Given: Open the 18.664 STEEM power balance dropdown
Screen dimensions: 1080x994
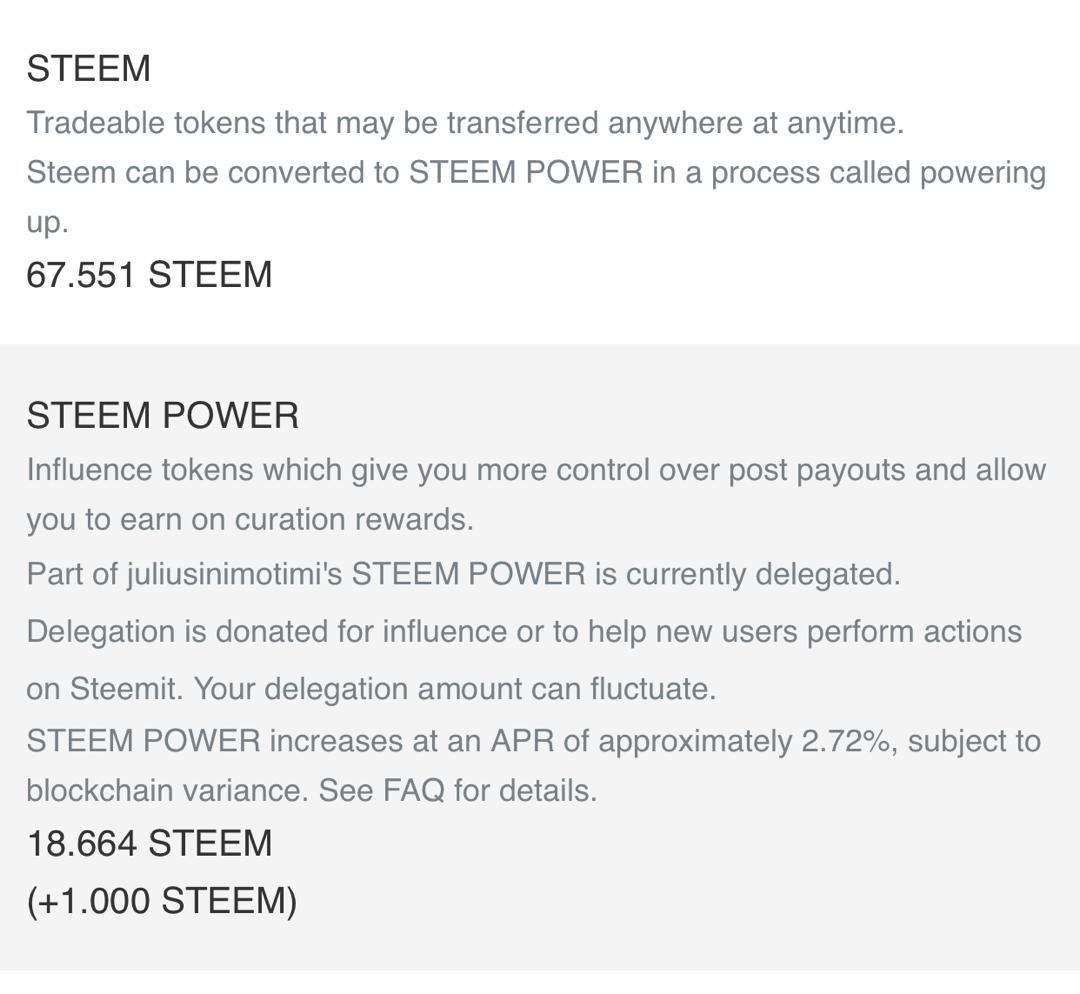Looking at the screenshot, I should [149, 843].
